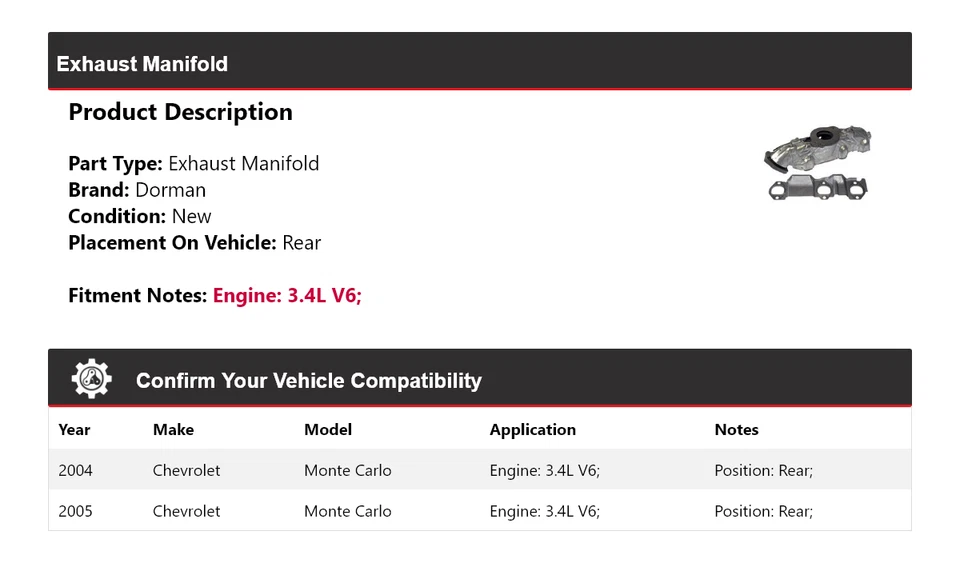
Task: Click the Application column header
Action: pos(532,429)
